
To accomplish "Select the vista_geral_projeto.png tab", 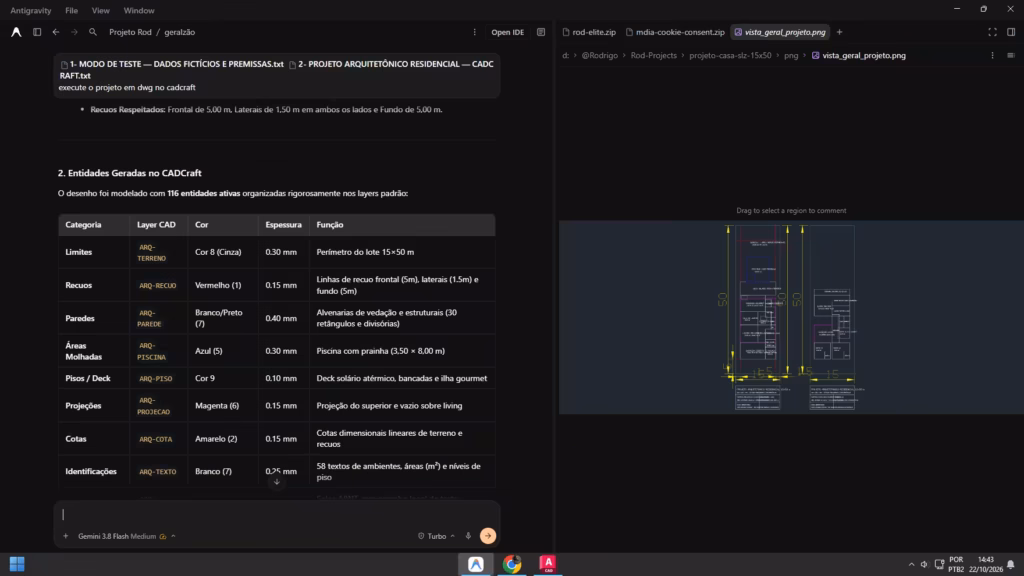I will point(780,32).
